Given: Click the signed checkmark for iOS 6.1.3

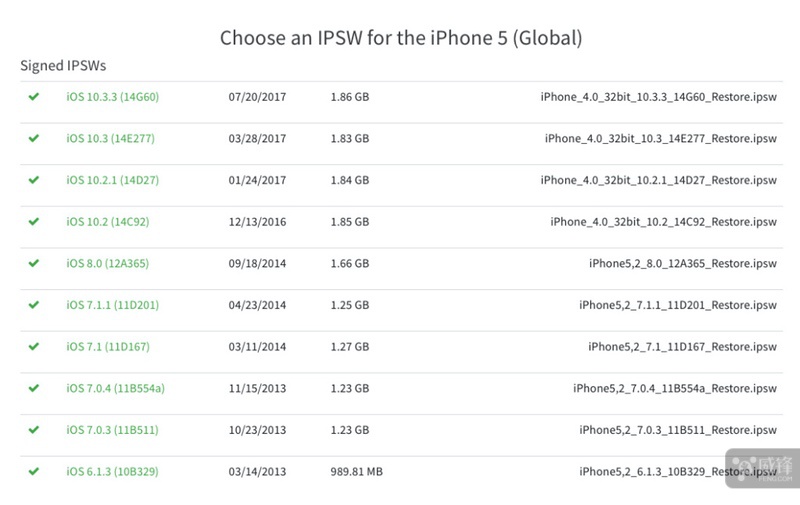Looking at the screenshot, I should pos(34,470).
